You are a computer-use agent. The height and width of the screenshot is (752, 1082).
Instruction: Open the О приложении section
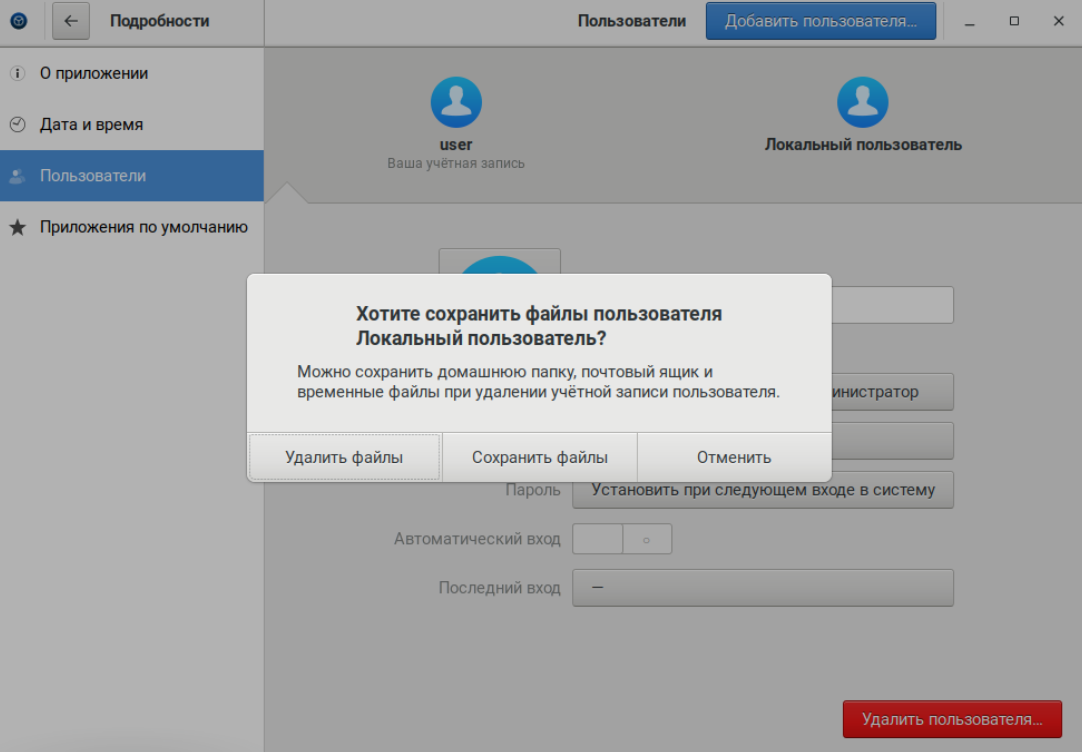click(94, 73)
